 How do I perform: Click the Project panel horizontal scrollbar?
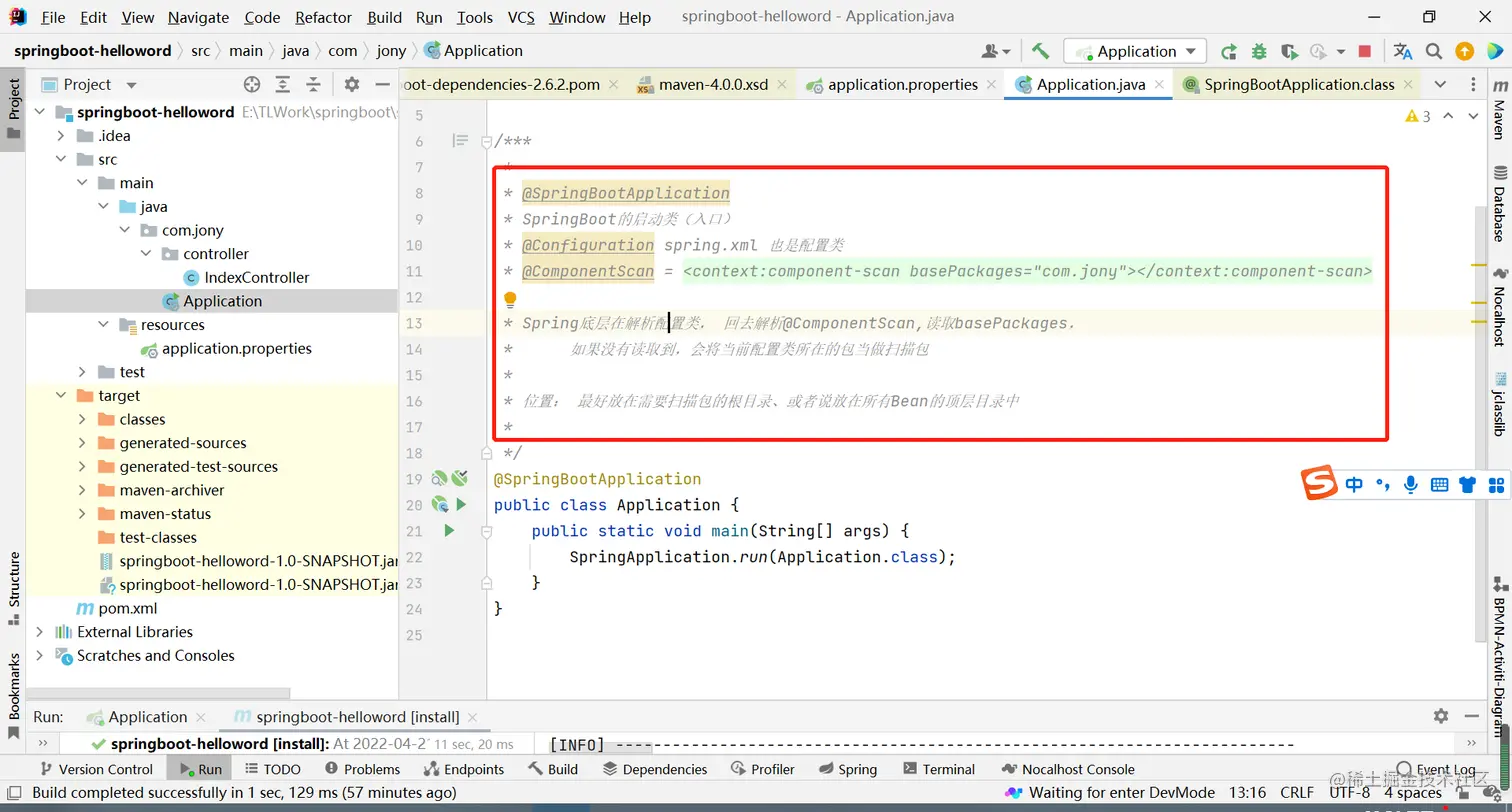pyautogui.click(x=158, y=693)
